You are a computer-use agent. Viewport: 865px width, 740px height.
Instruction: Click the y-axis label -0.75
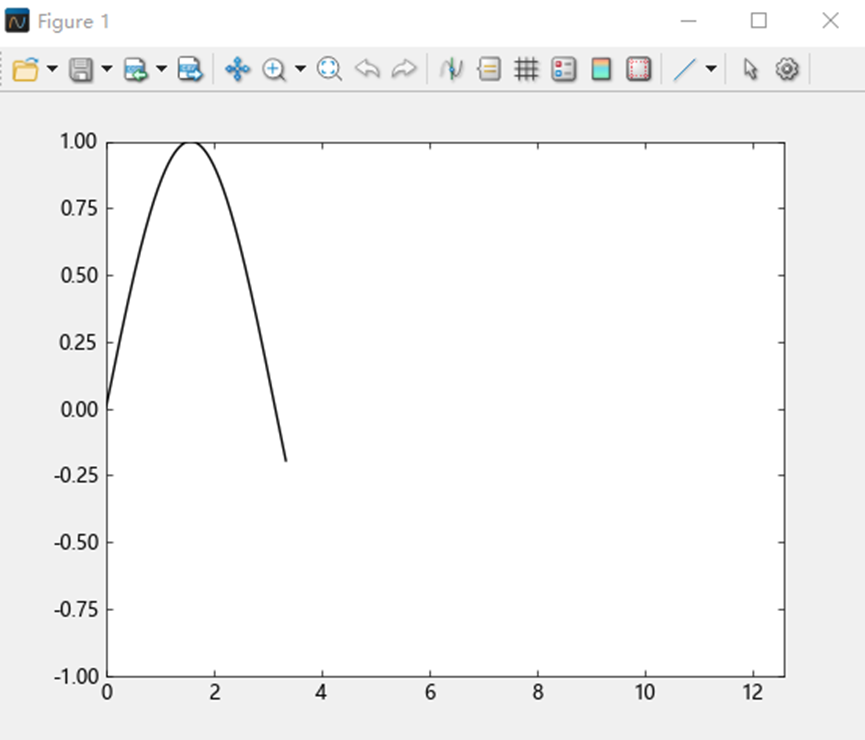pyautogui.click(x=76, y=610)
